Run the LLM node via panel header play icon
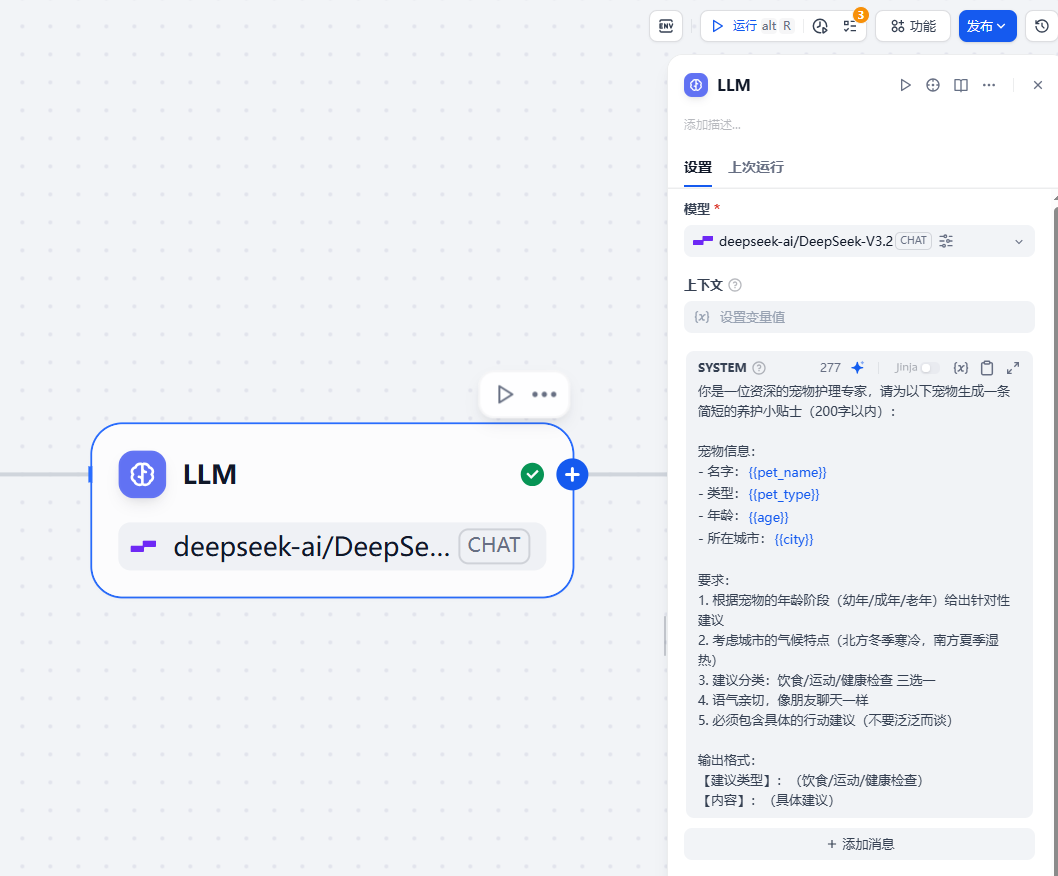The height and width of the screenshot is (876, 1058). pyautogui.click(x=905, y=85)
